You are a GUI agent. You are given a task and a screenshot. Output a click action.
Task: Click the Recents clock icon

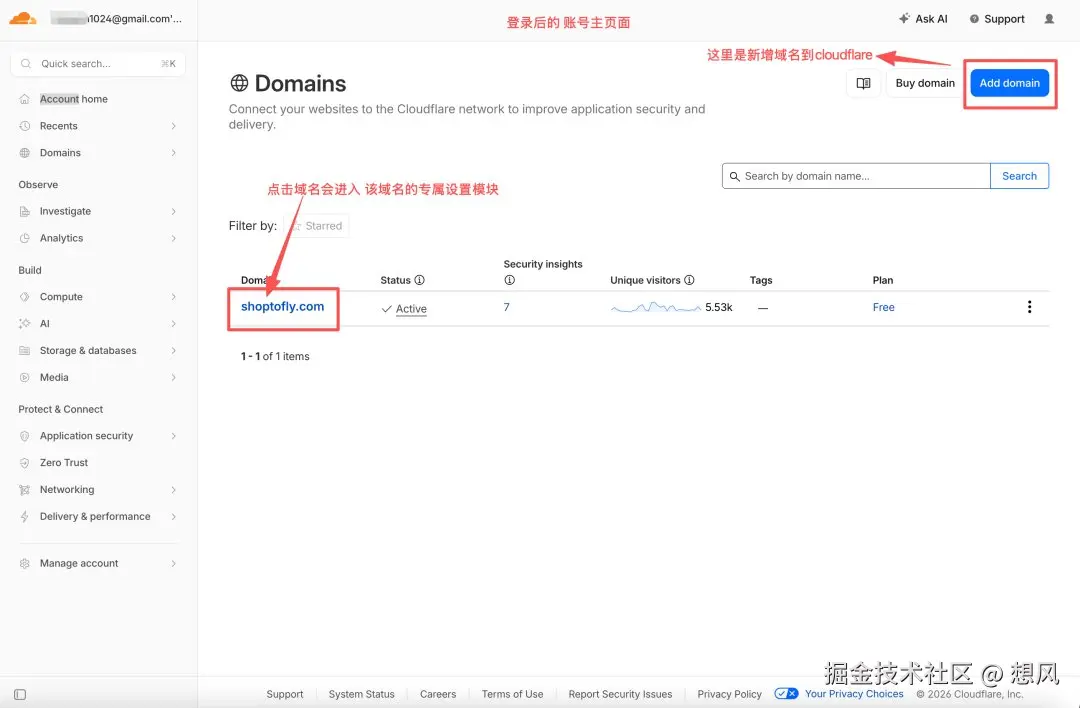pos(25,126)
